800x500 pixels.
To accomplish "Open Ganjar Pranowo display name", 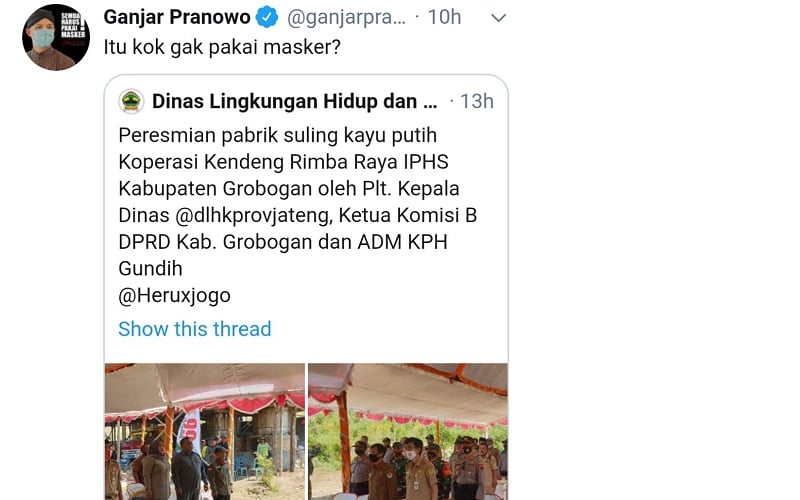I will [x=177, y=17].
